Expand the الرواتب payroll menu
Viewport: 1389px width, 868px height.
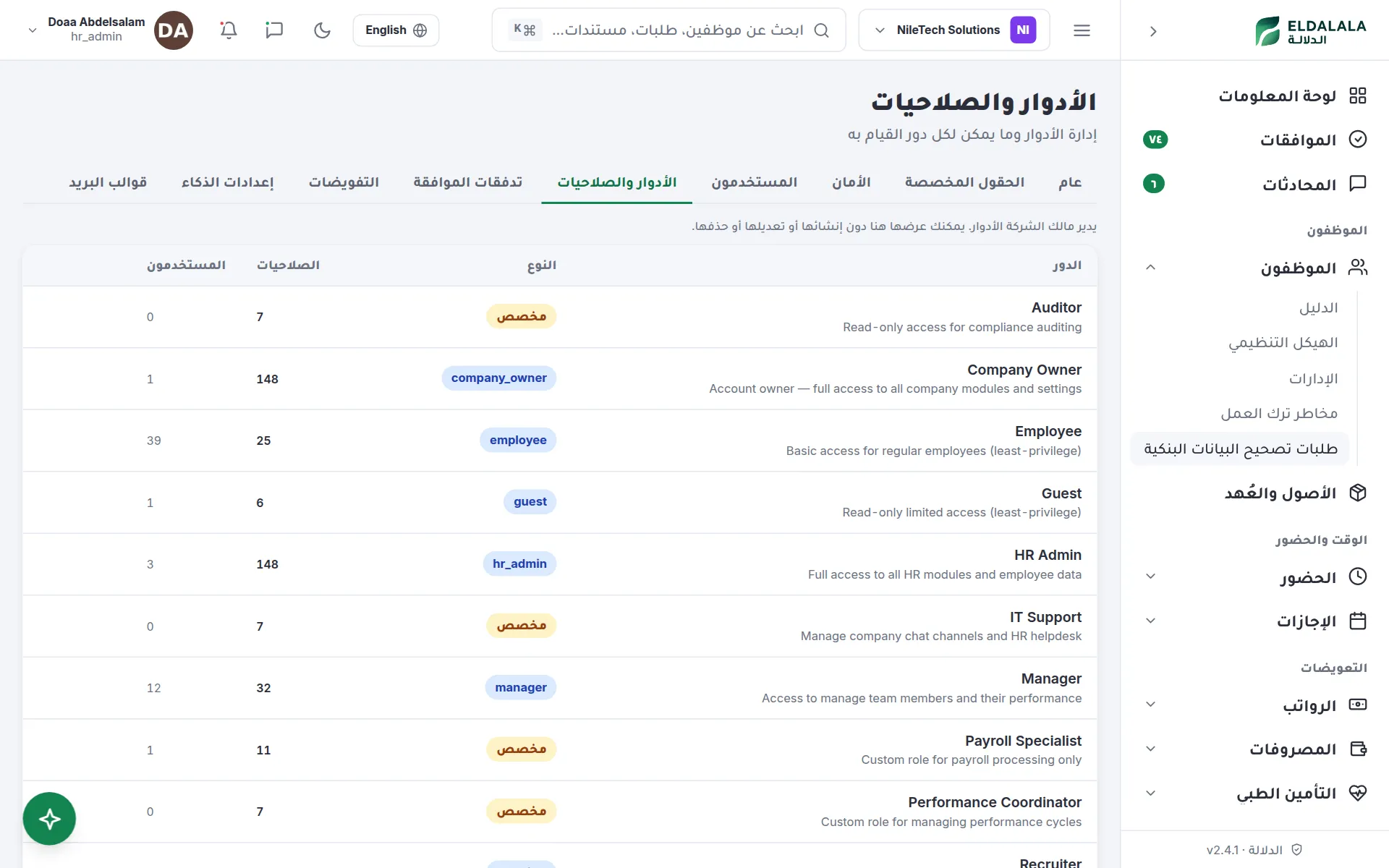[x=1150, y=705]
